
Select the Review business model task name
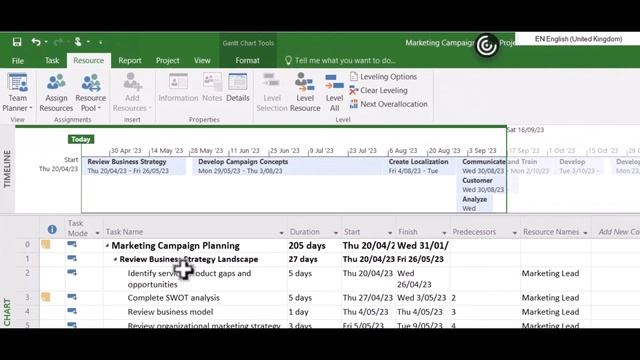pyautogui.click(x=170, y=312)
